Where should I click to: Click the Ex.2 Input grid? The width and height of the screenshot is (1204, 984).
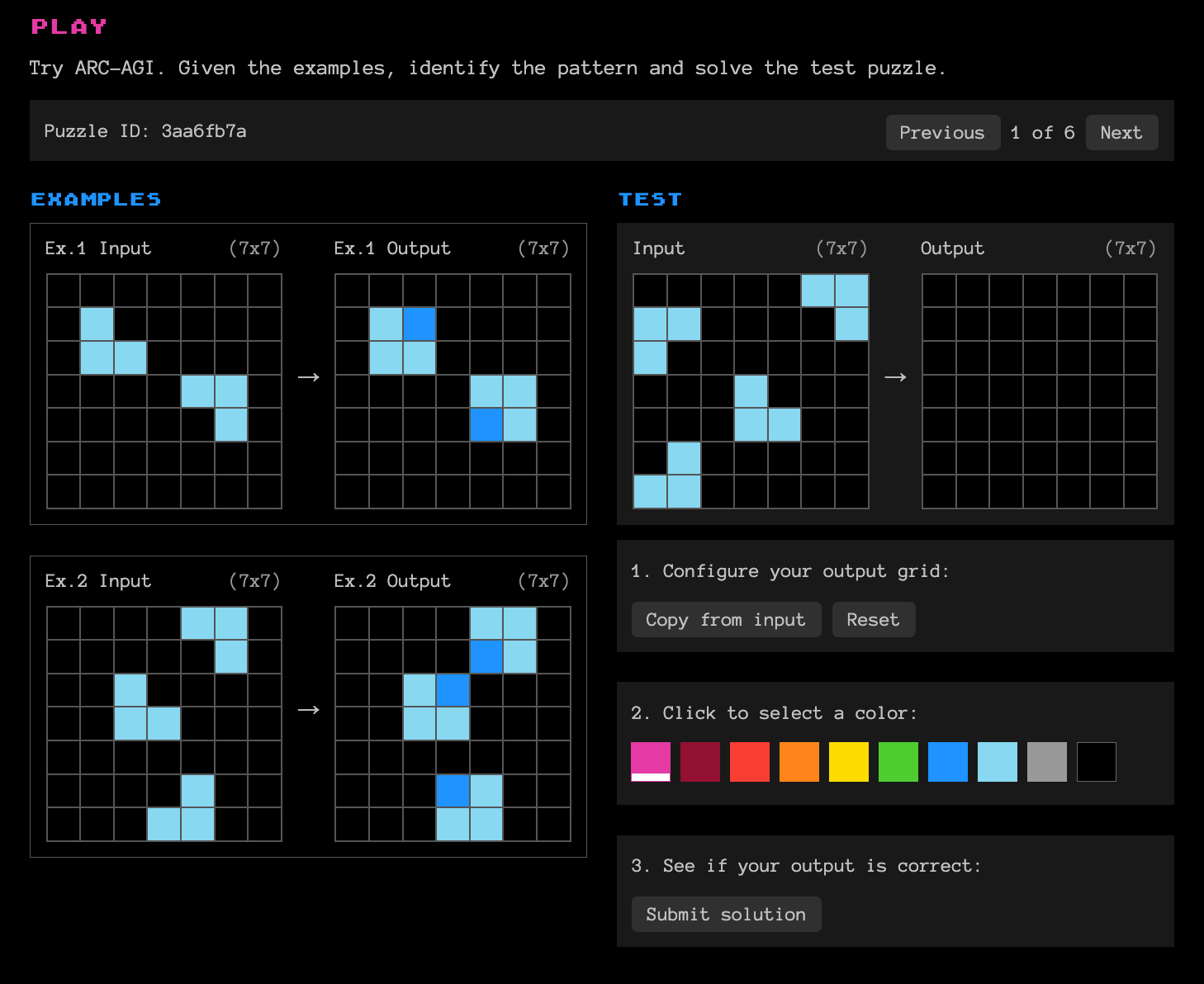(x=164, y=724)
